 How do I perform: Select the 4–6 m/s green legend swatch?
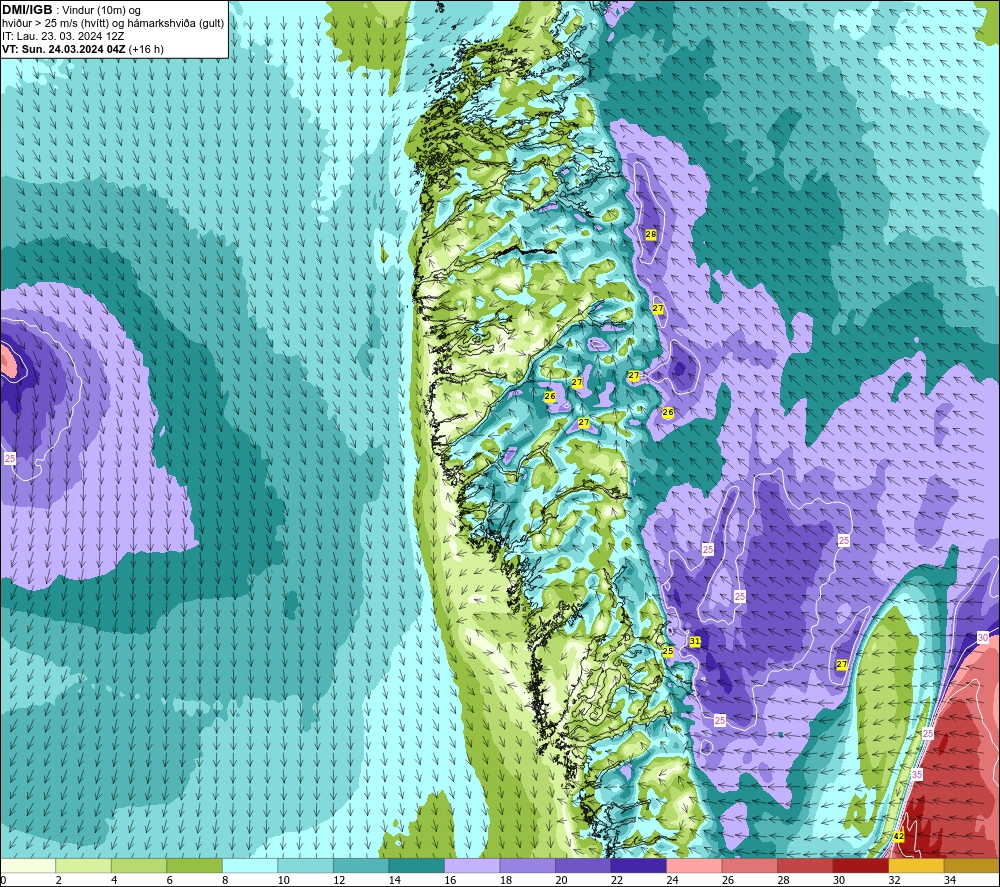click(139, 866)
